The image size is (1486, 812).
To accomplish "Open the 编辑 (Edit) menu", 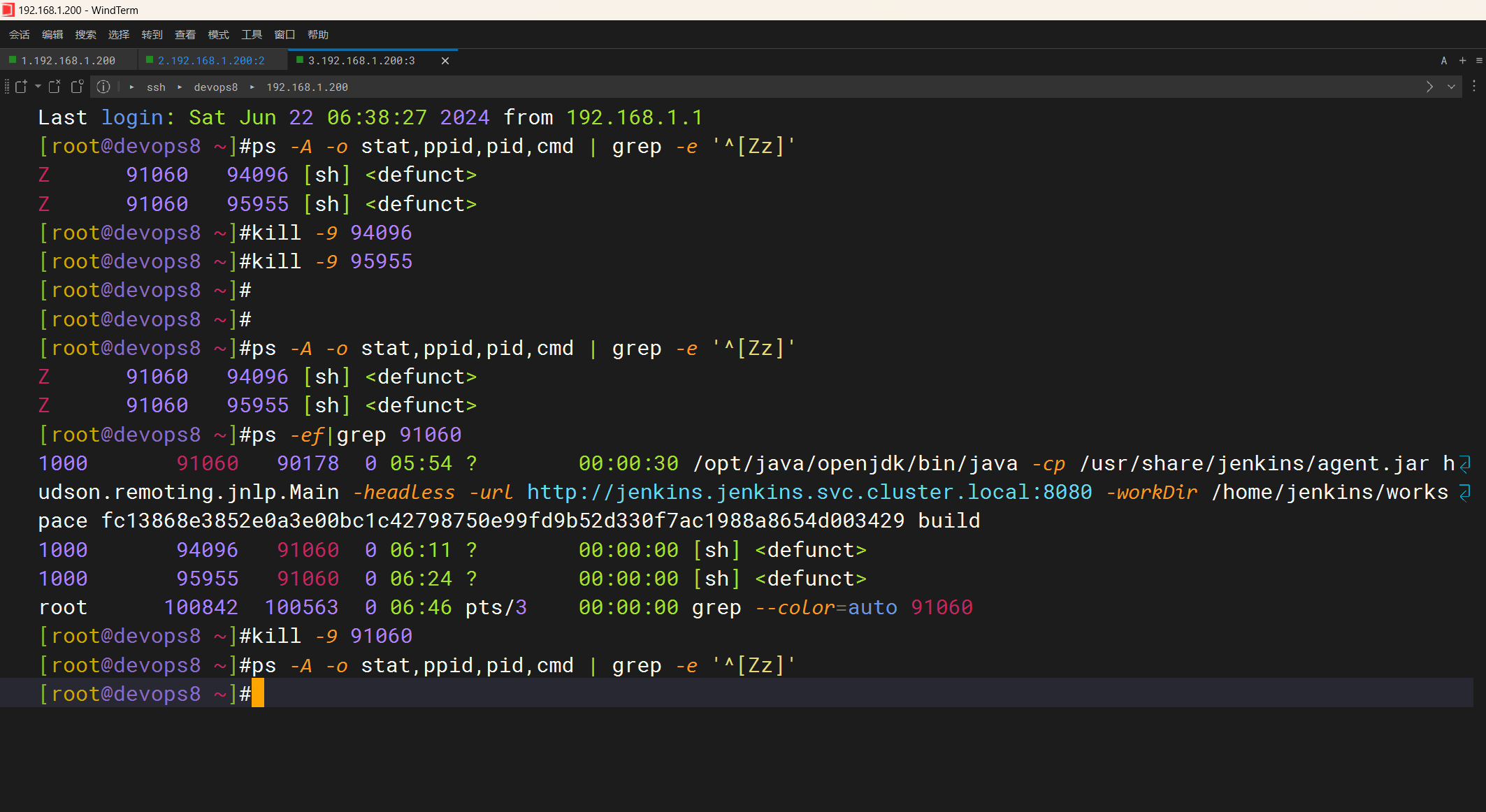I will (52, 34).
